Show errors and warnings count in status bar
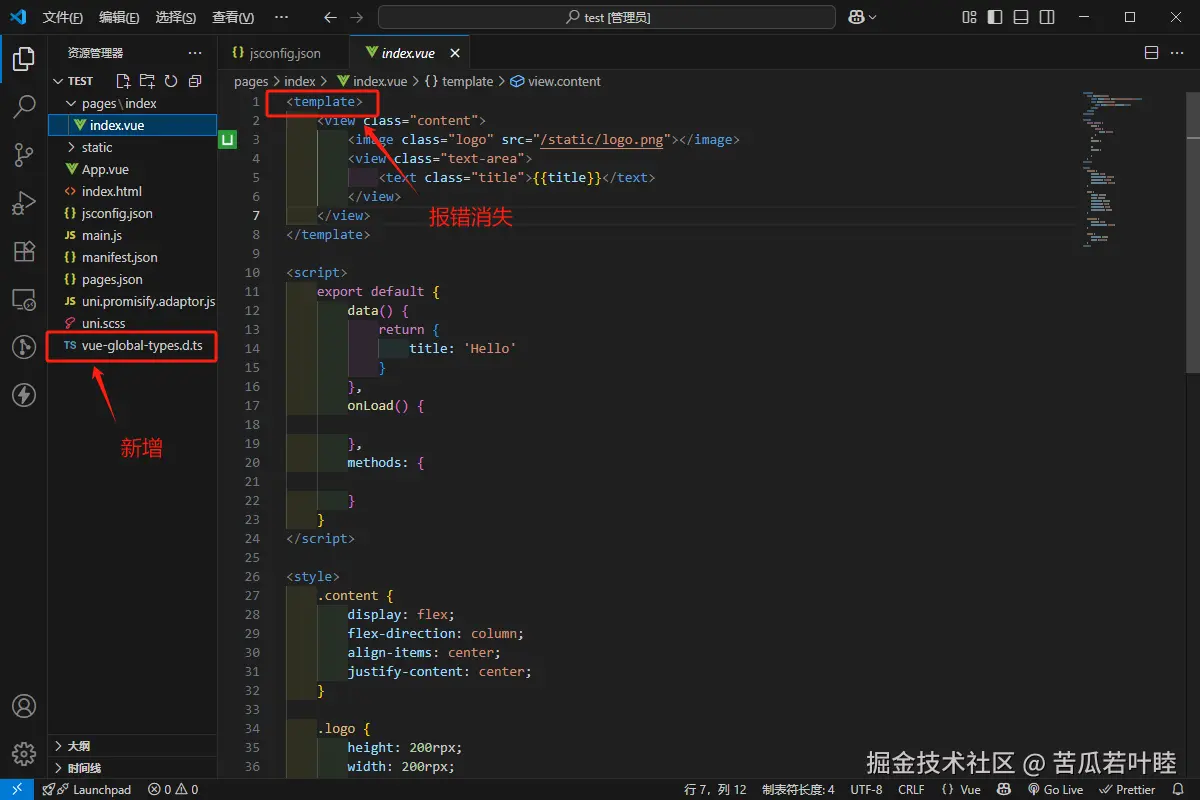Screen dimensions: 1200x800 [x=173, y=789]
